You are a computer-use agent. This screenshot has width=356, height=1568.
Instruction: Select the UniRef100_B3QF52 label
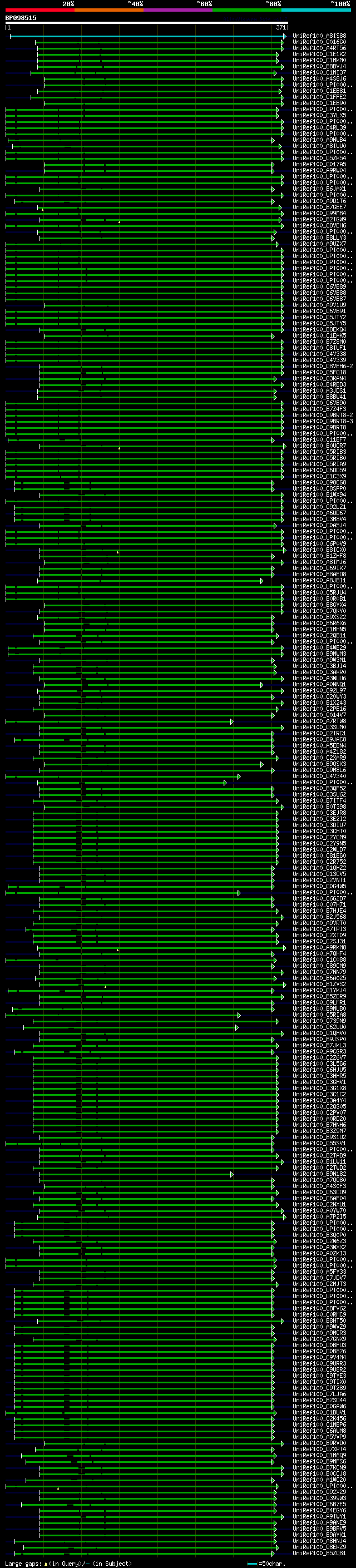319,788
